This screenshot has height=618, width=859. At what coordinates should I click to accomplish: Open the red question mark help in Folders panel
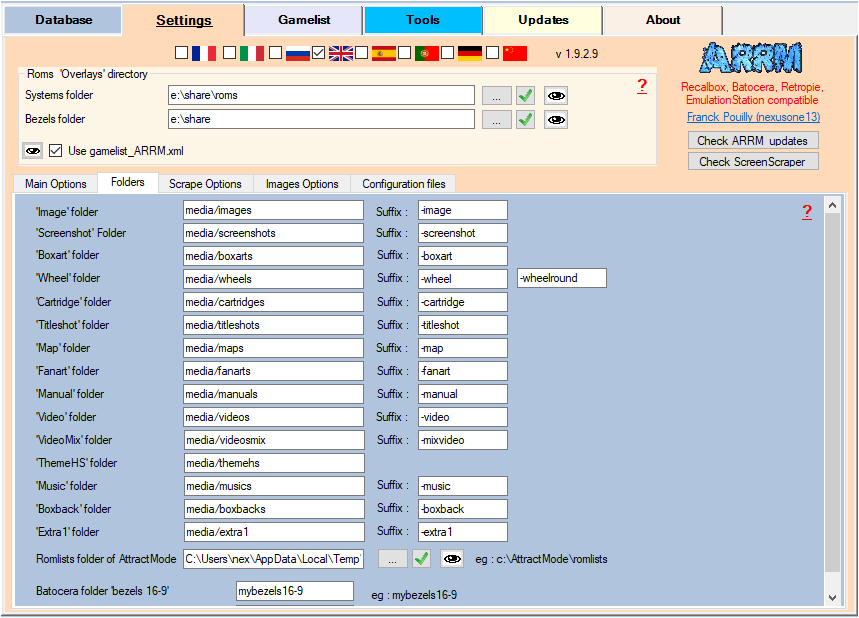coord(807,212)
